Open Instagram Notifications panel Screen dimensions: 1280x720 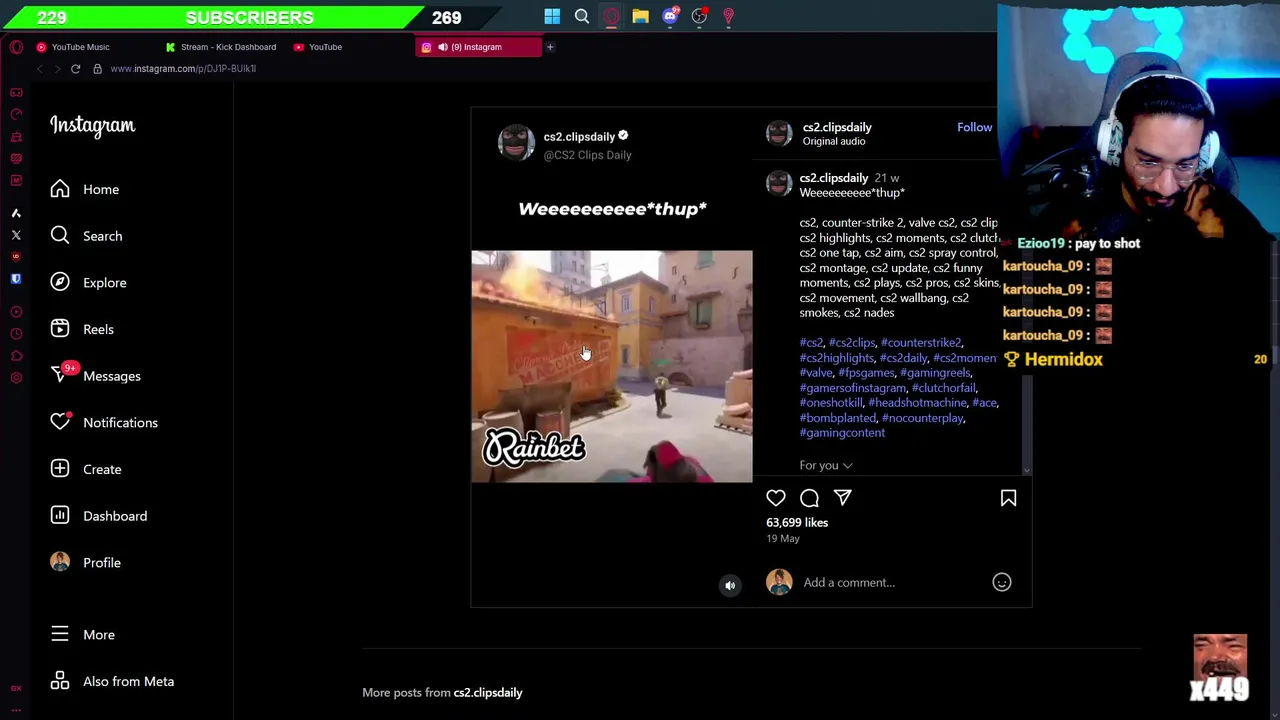click(104, 422)
